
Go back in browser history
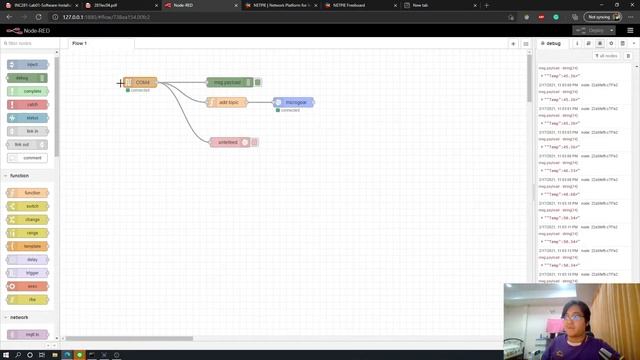point(9,17)
